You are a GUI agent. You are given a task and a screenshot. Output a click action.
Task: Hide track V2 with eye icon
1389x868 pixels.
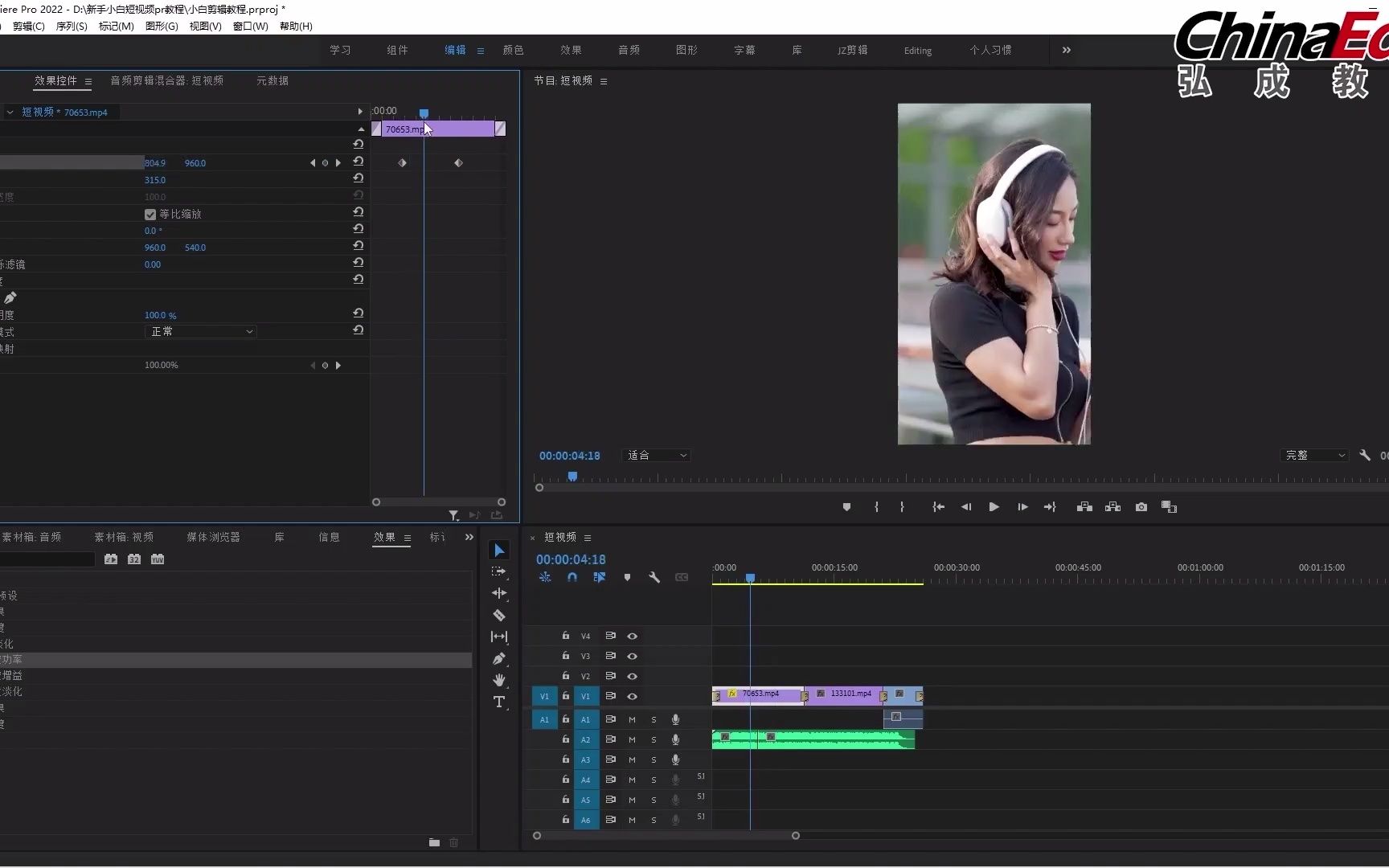(633, 676)
